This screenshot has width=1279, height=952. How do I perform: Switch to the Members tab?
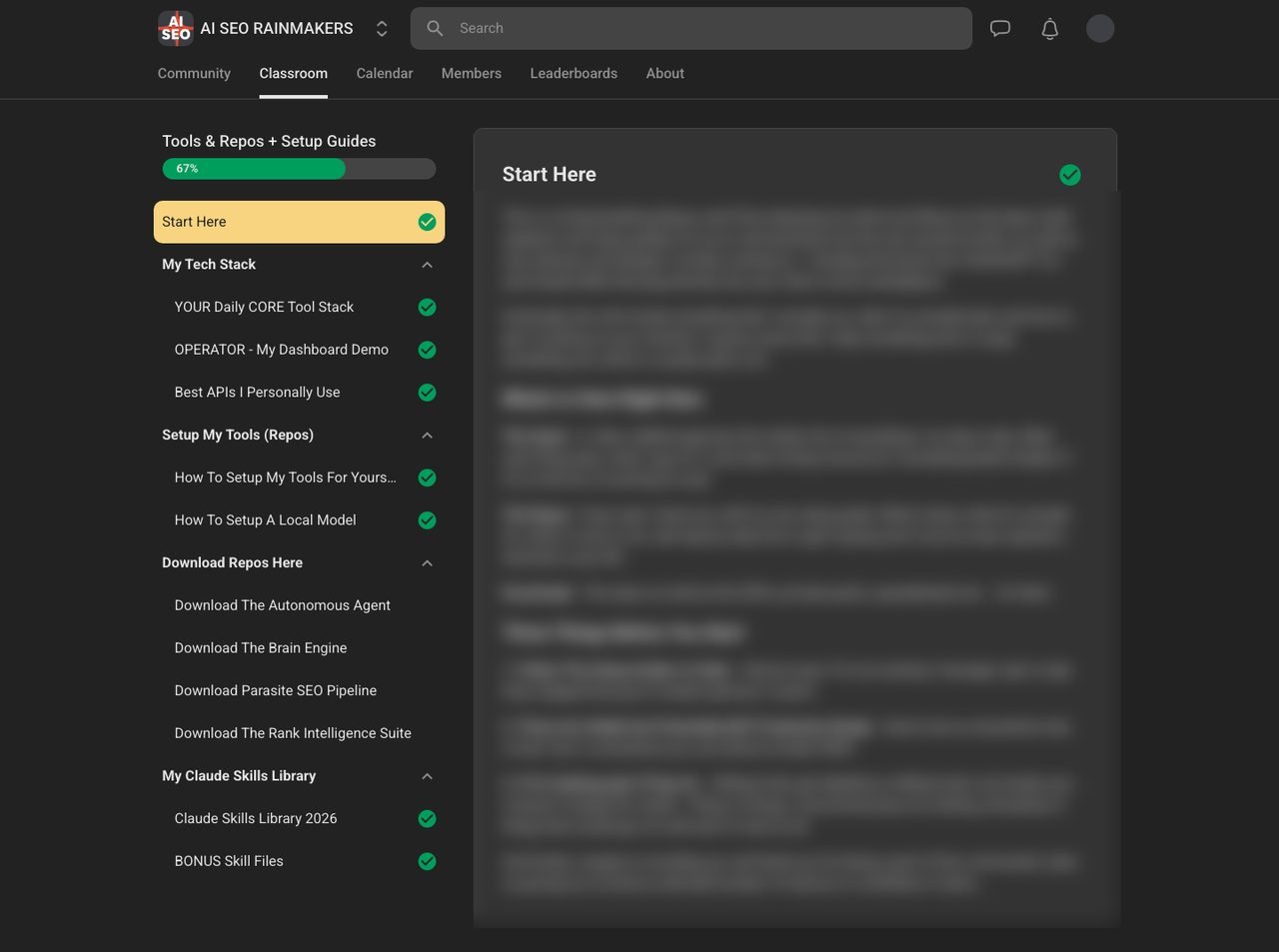[472, 73]
